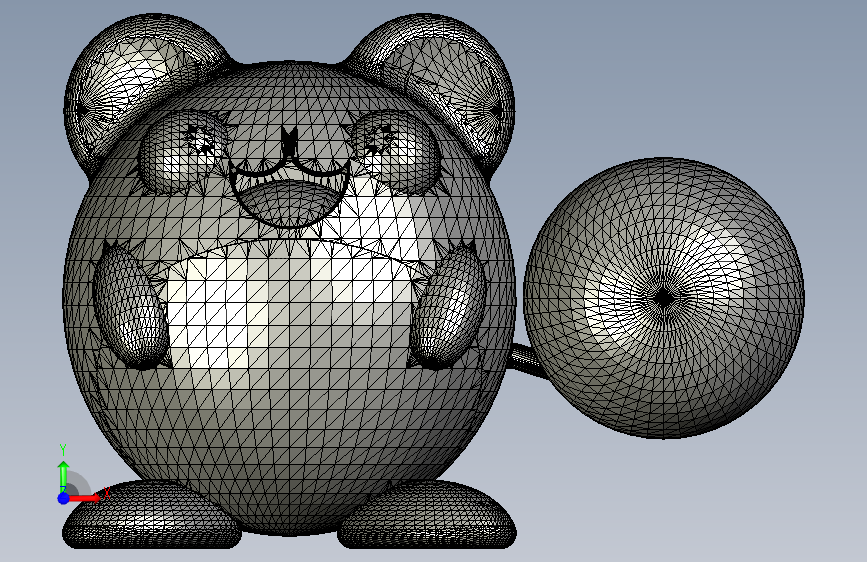
Task: Click the arm on the right side of the belly
Action: pos(448,307)
